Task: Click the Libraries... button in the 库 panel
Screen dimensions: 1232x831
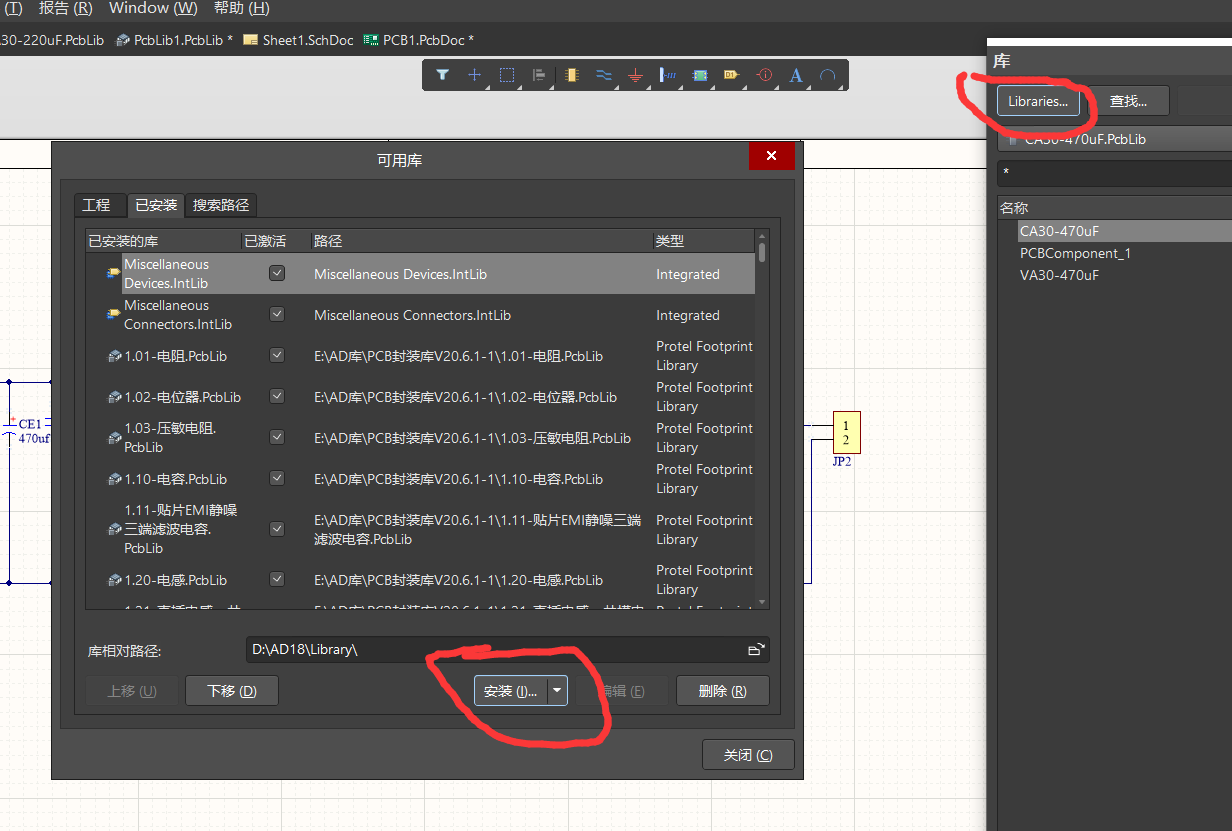Action: [x=1039, y=100]
